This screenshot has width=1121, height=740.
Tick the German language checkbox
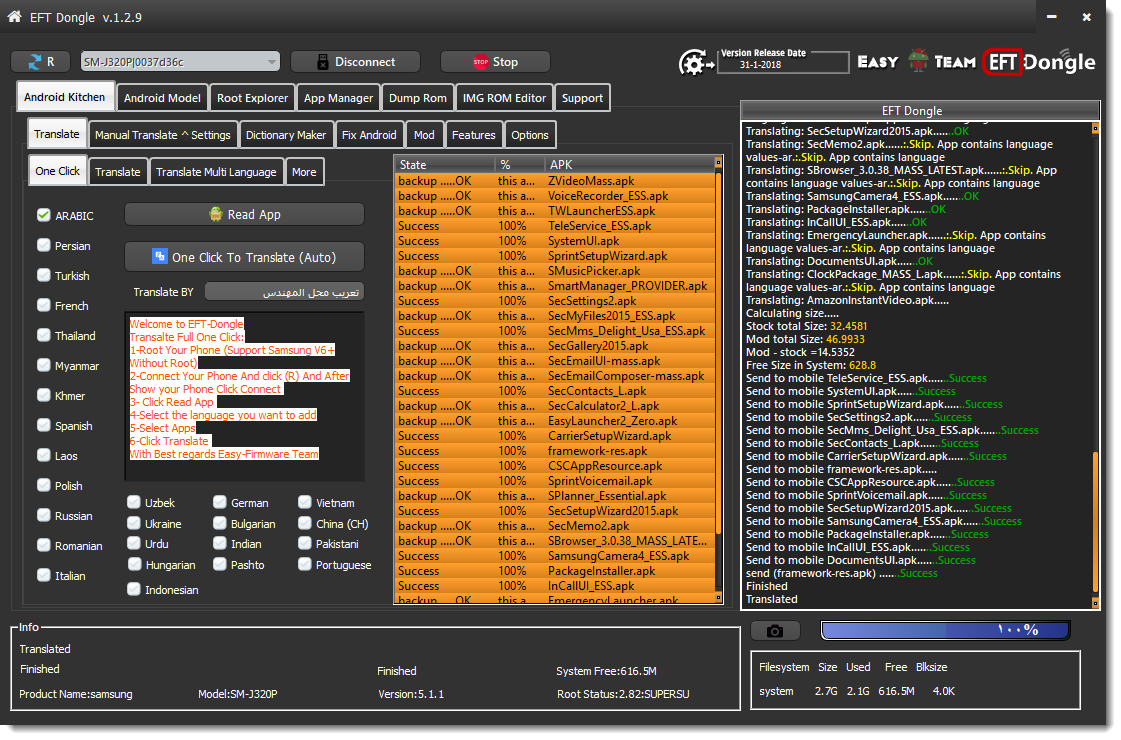point(219,503)
